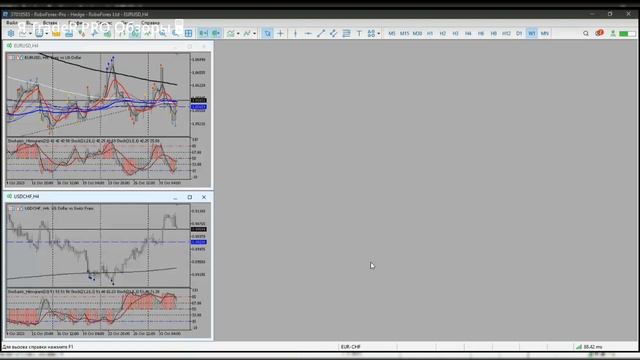Screen dimensions: 640x360
Task: Switch to H6 timeframe
Action: click(481, 33)
